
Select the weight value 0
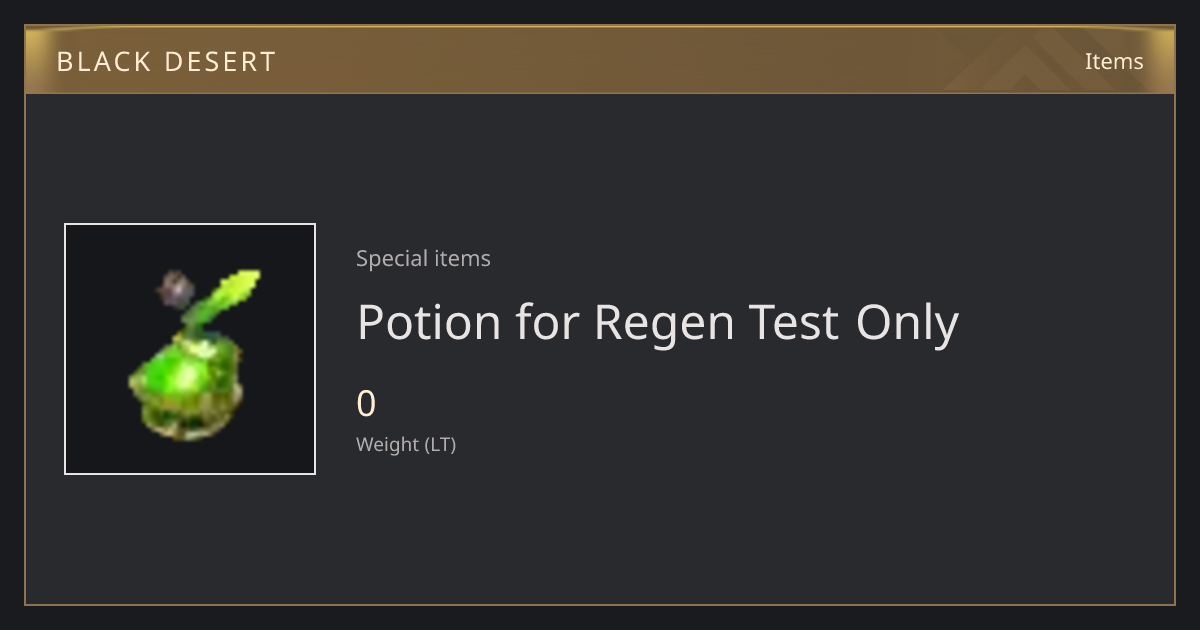366,404
